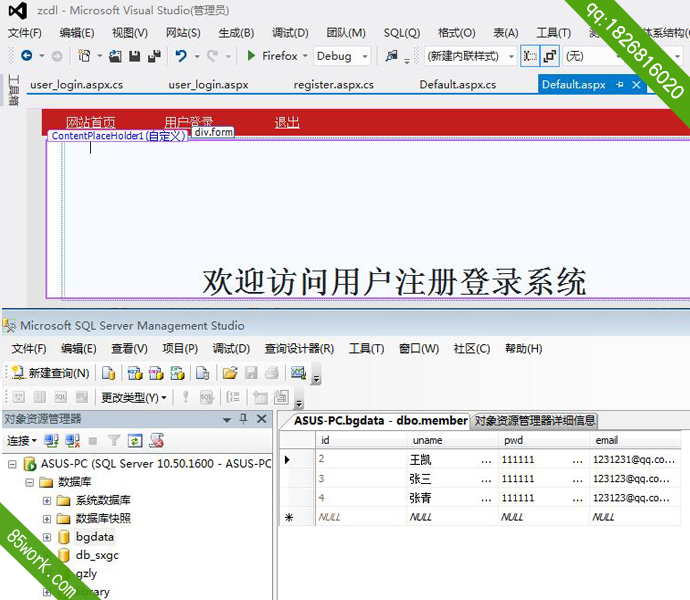Click the Analysis Services XMLA Query icon
The image size is (690, 600).
coord(177,373)
